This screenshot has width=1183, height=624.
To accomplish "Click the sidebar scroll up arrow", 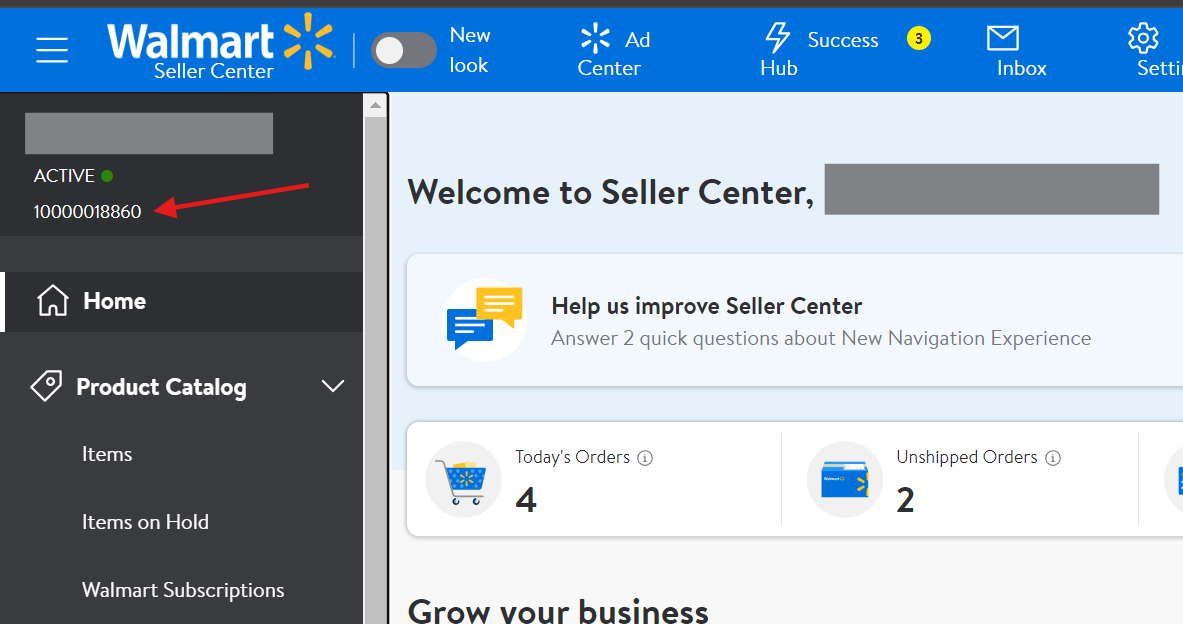I will click(x=375, y=105).
